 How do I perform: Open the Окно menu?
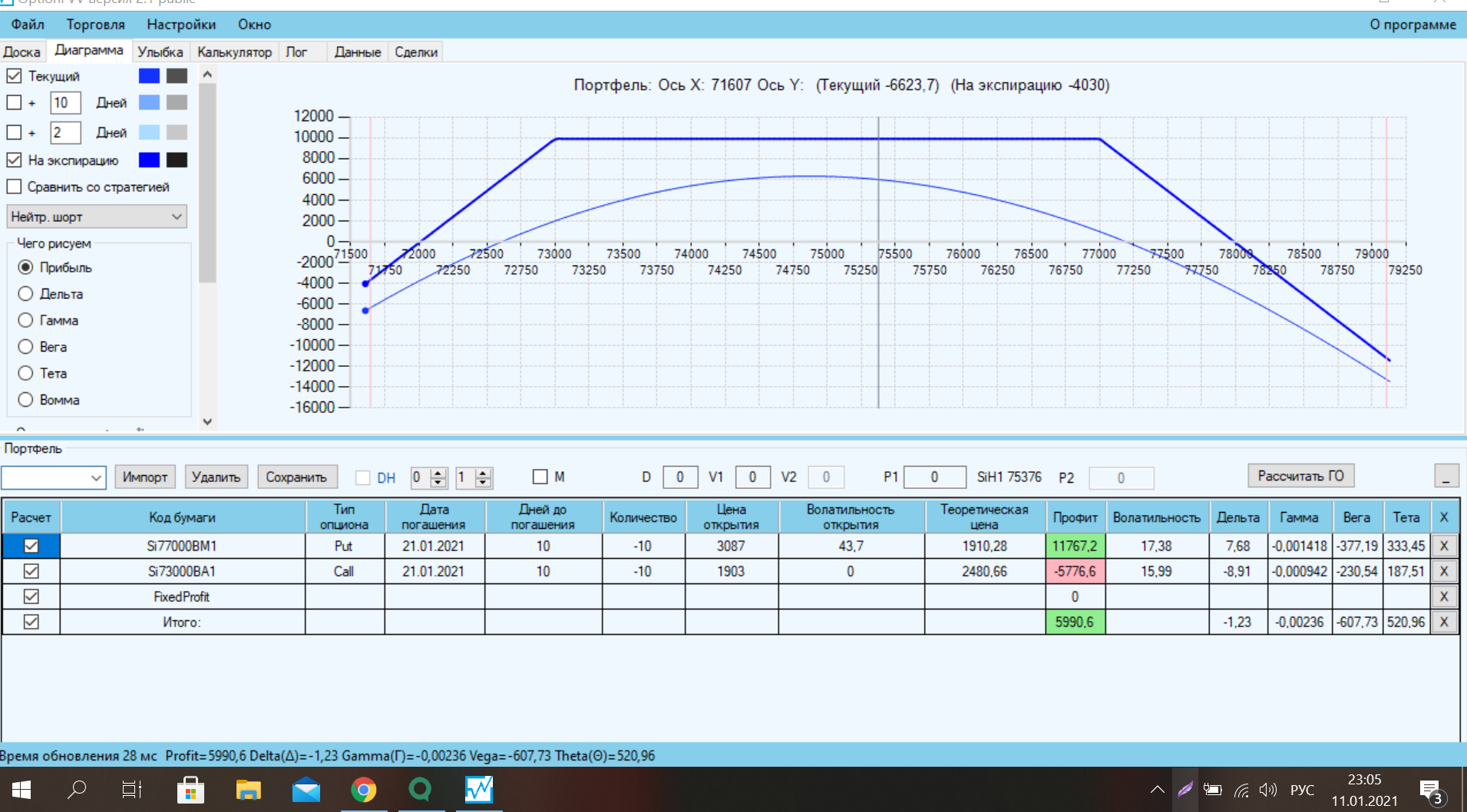point(254,25)
